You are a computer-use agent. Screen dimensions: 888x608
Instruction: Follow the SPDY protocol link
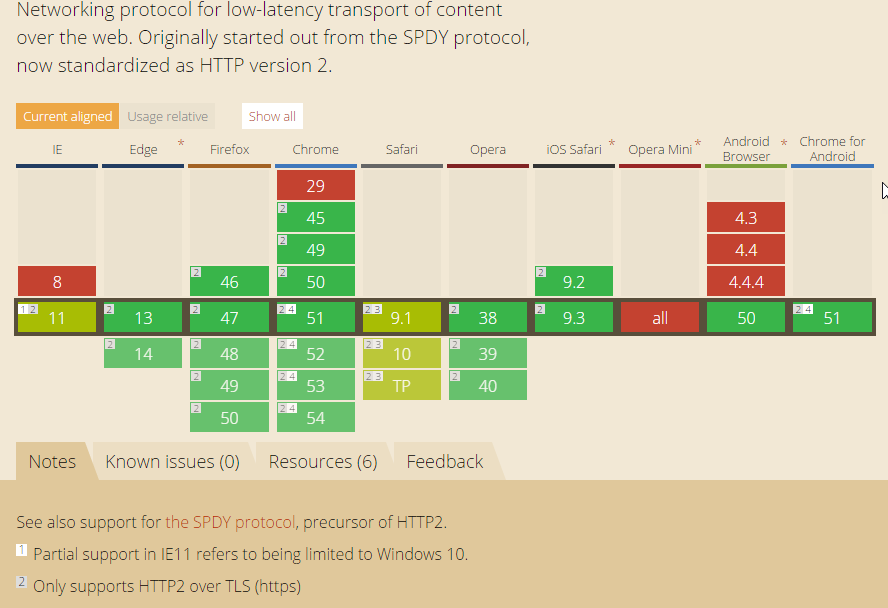point(230,522)
